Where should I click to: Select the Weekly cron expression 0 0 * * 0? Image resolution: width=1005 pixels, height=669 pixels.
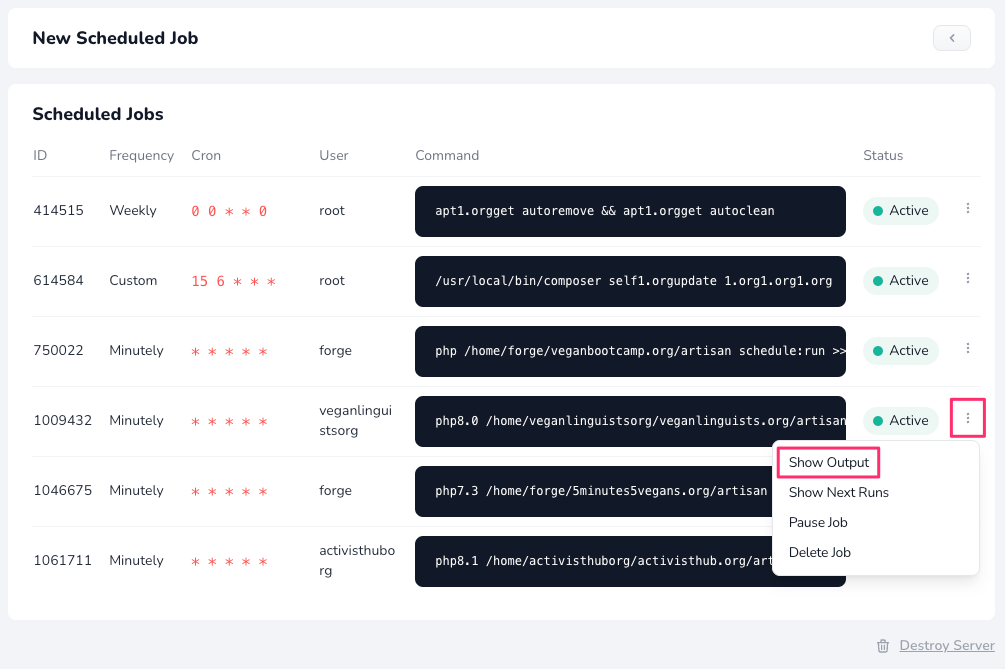click(x=228, y=210)
